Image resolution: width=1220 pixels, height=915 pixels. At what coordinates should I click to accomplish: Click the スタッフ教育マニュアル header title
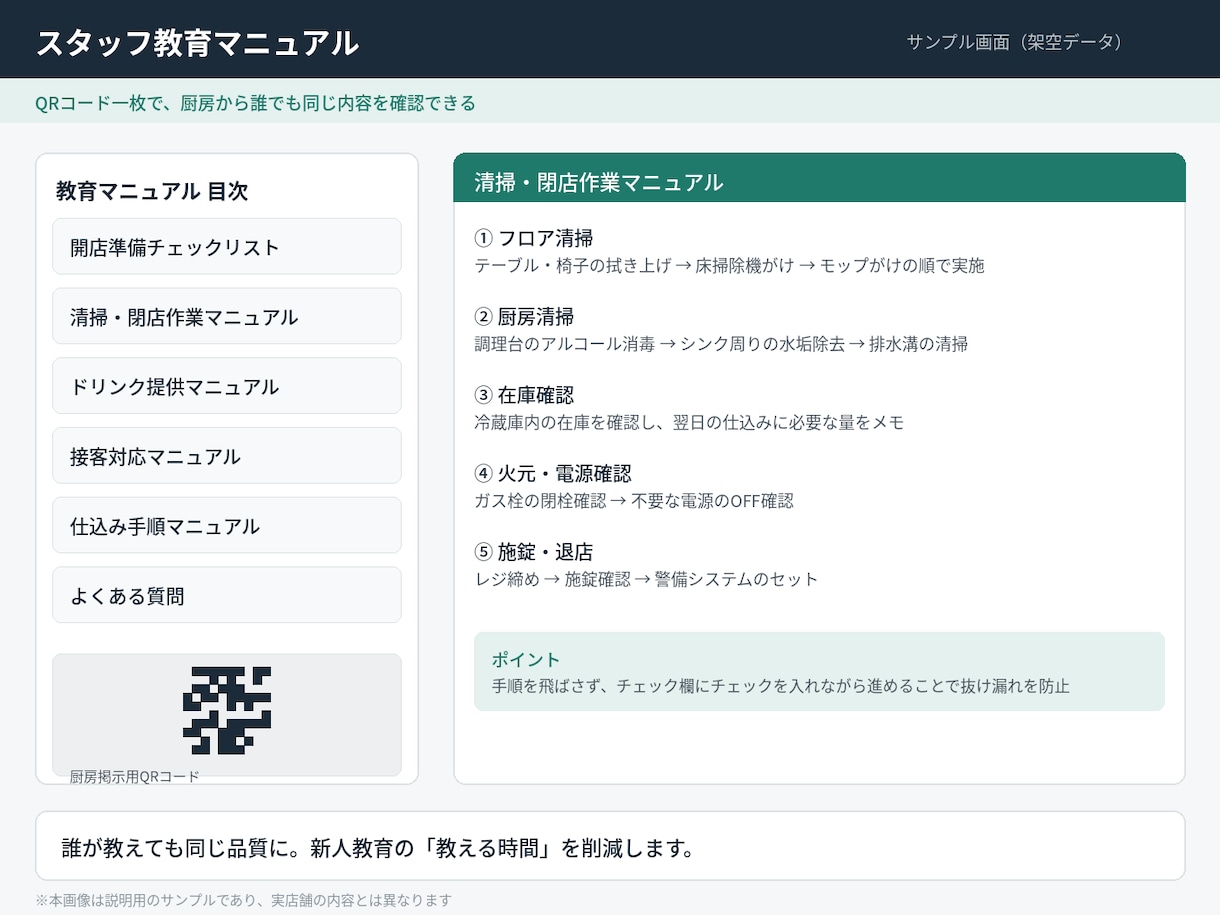point(197,42)
